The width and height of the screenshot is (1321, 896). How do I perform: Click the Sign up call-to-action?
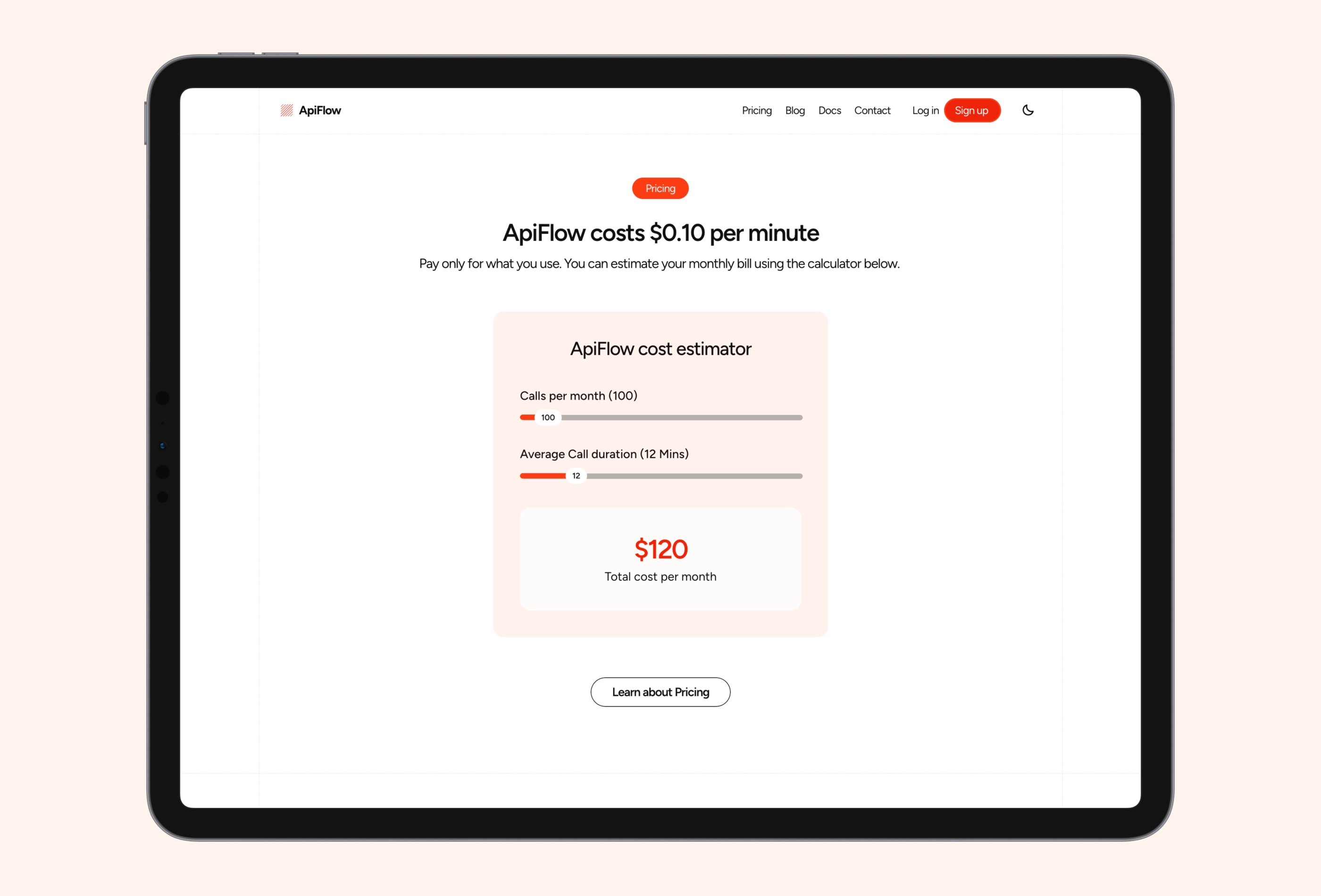coord(971,110)
